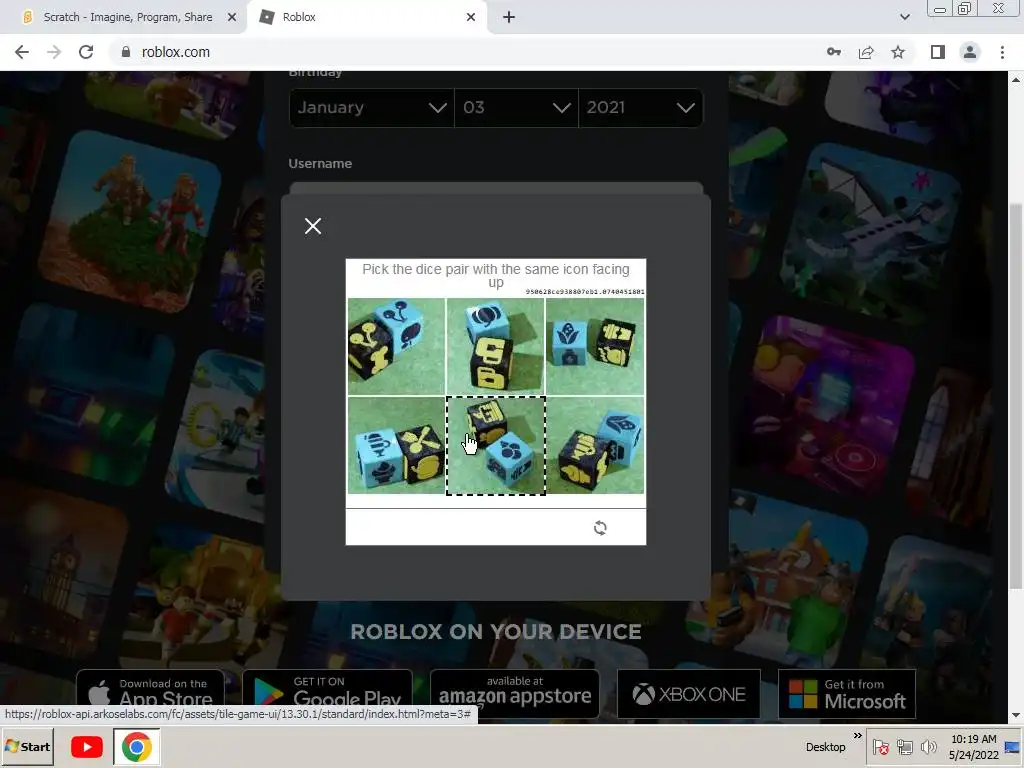This screenshot has width=1024, height=768.
Task: Open the Windows Start menu
Action: 27,747
